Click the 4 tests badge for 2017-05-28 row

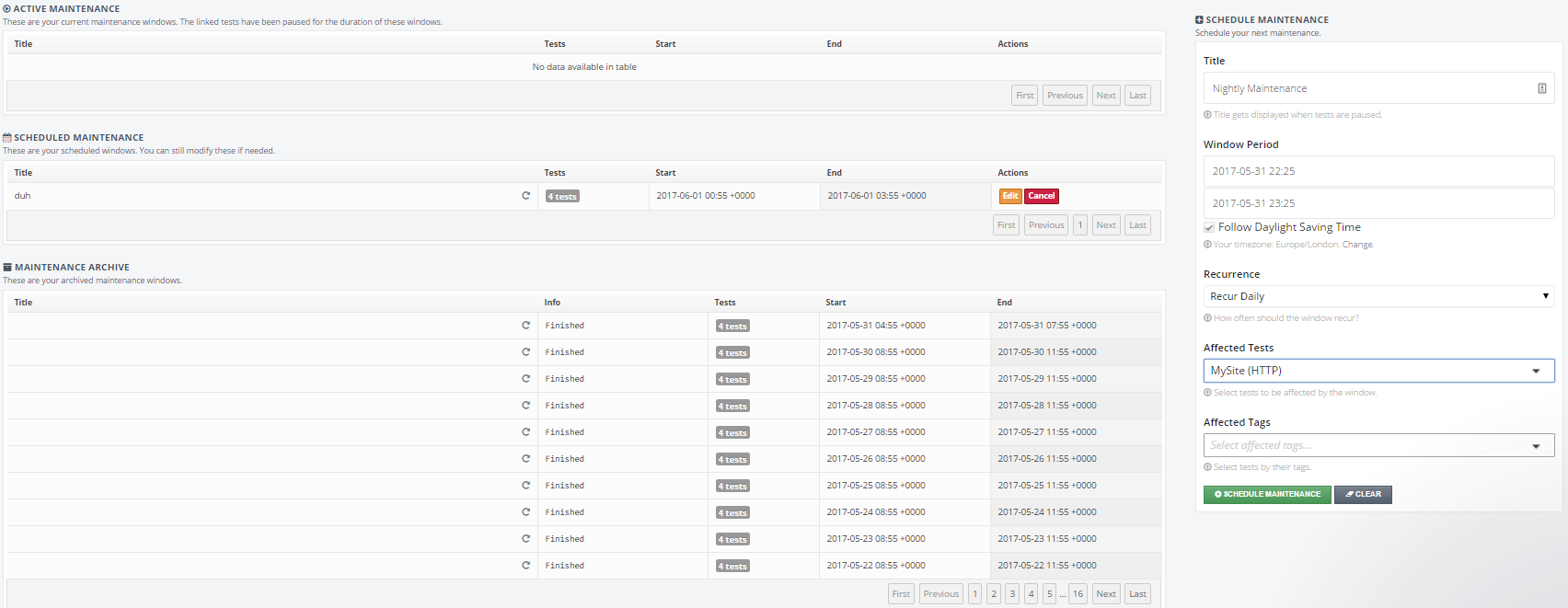pos(732,407)
